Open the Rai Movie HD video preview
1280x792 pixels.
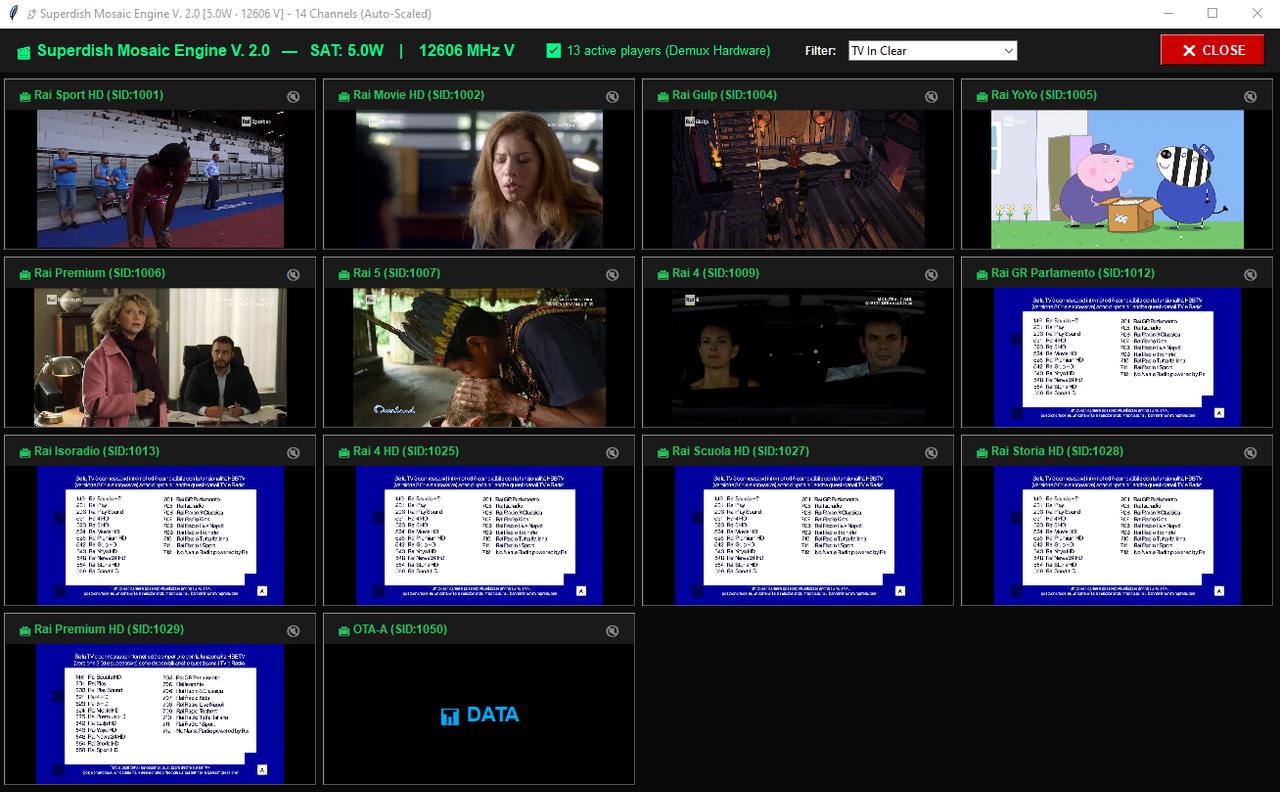coord(479,179)
